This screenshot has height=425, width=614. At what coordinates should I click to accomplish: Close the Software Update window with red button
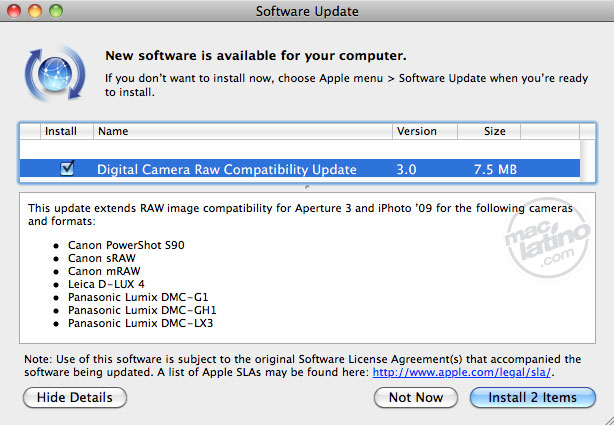pos(14,11)
